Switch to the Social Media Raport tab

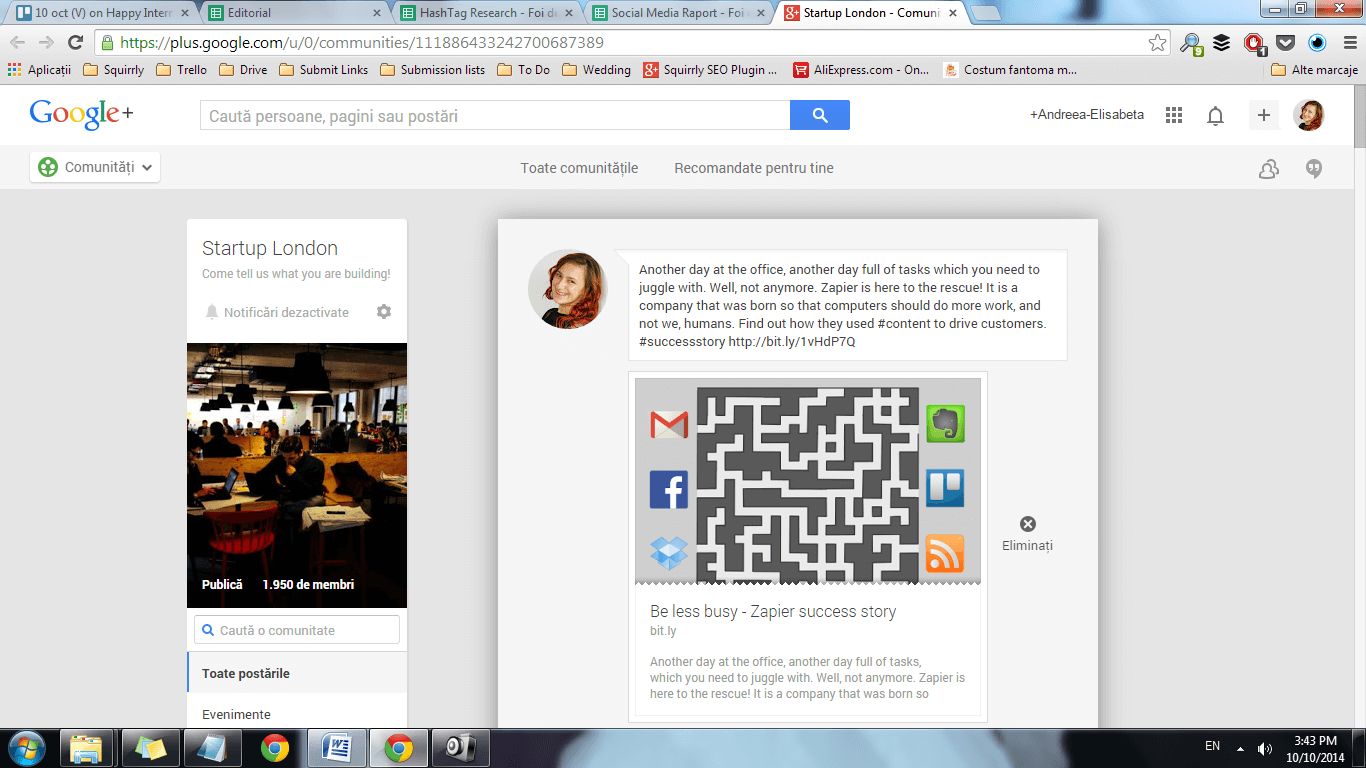pyautogui.click(x=679, y=13)
